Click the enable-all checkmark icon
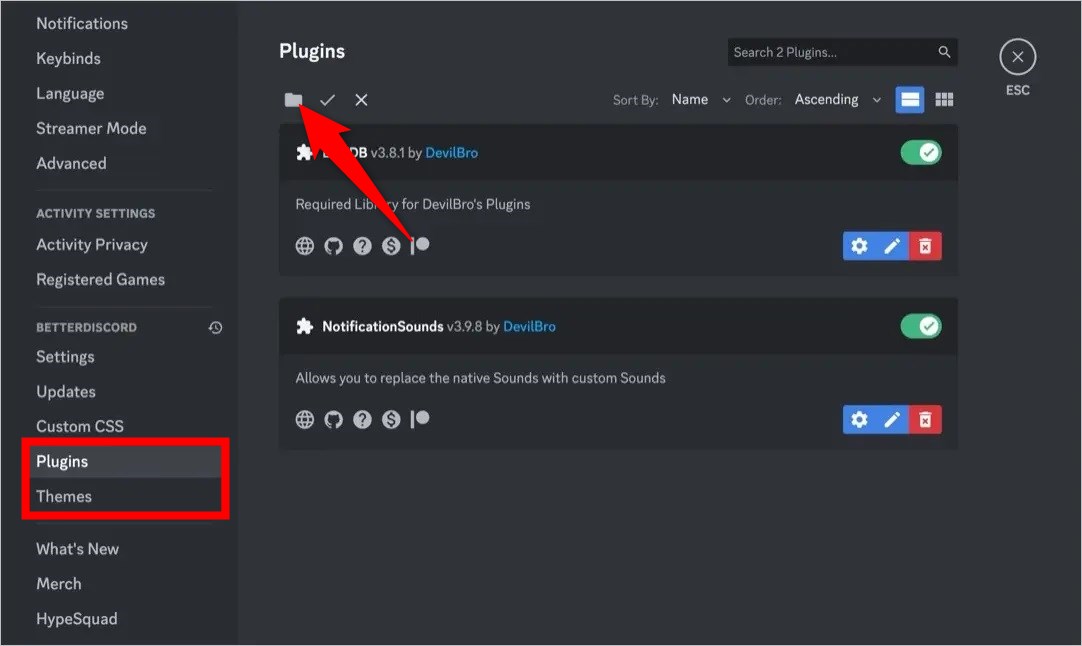This screenshot has height=646, width=1082. coord(327,100)
